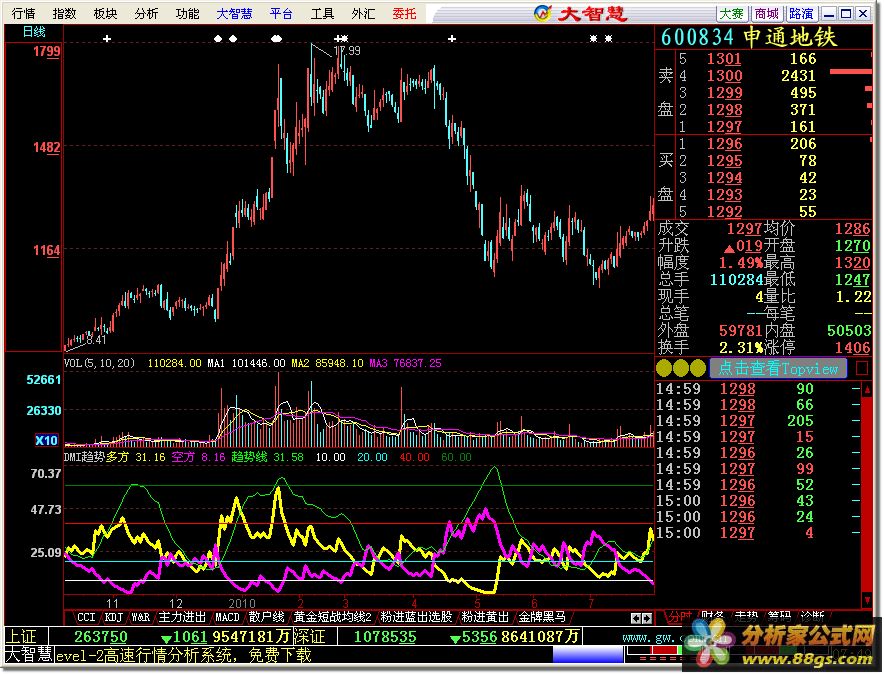Click the buy level 5 price 1292
The width and height of the screenshot is (884, 674).
coord(724,212)
